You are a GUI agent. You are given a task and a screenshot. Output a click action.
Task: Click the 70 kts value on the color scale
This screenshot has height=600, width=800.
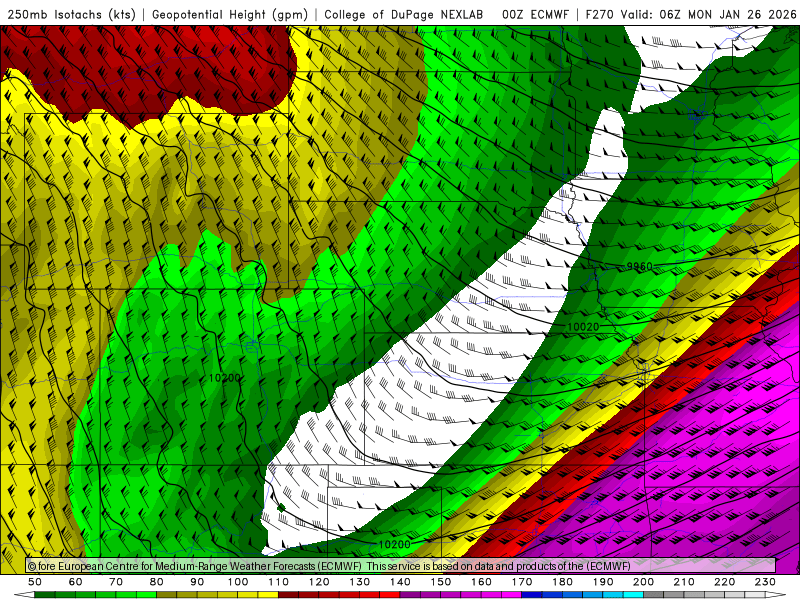[116, 582]
